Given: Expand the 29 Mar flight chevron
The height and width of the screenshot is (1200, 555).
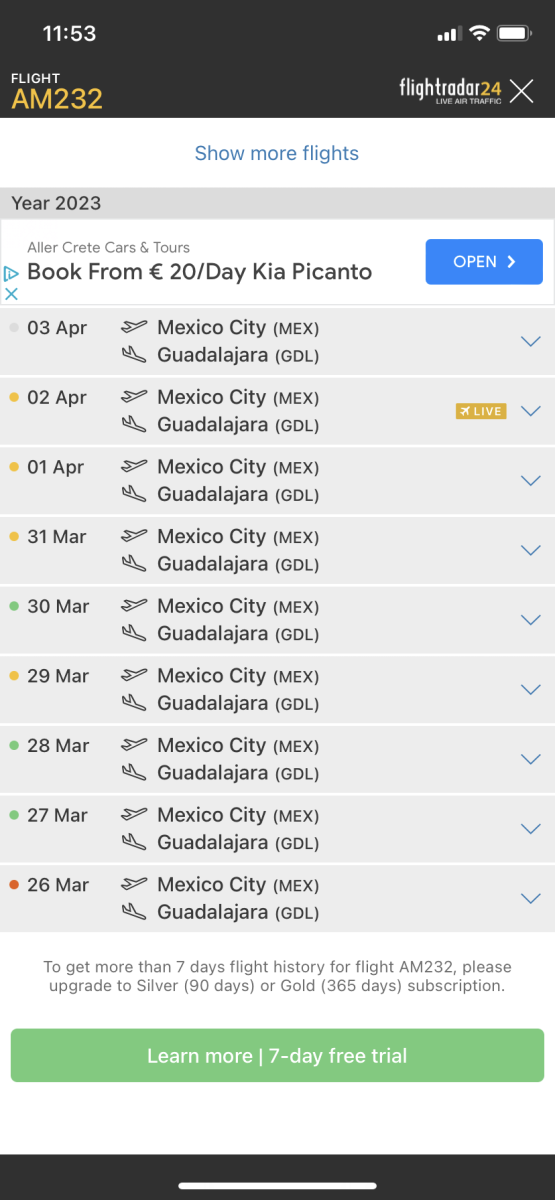Looking at the screenshot, I should (531, 689).
